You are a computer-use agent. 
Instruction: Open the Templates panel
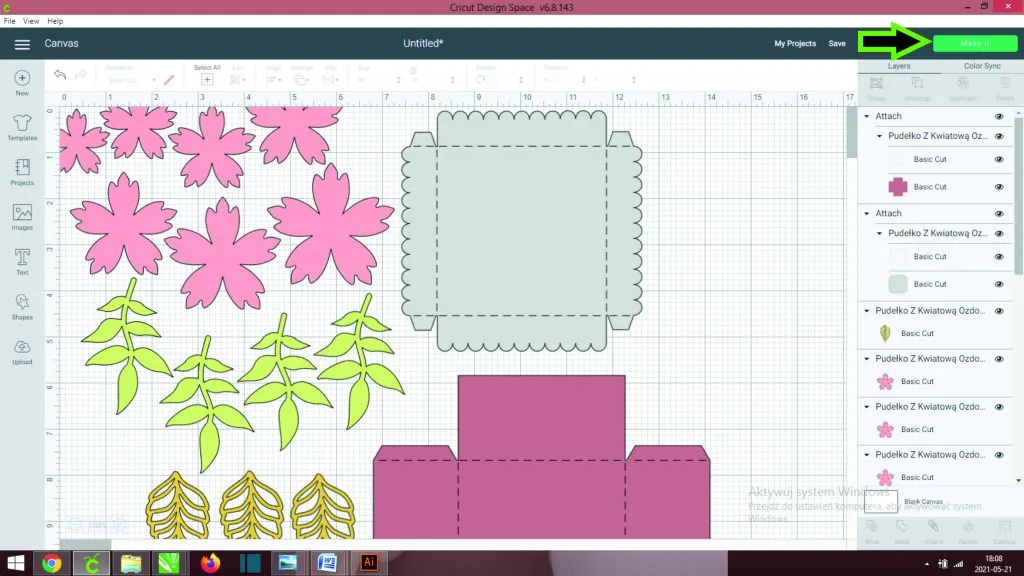pos(22,127)
